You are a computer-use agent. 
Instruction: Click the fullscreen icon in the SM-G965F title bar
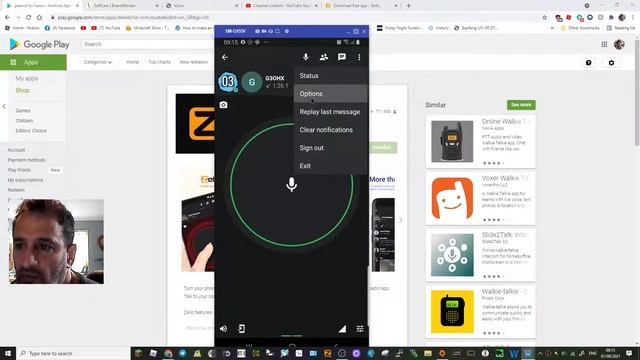point(277,31)
